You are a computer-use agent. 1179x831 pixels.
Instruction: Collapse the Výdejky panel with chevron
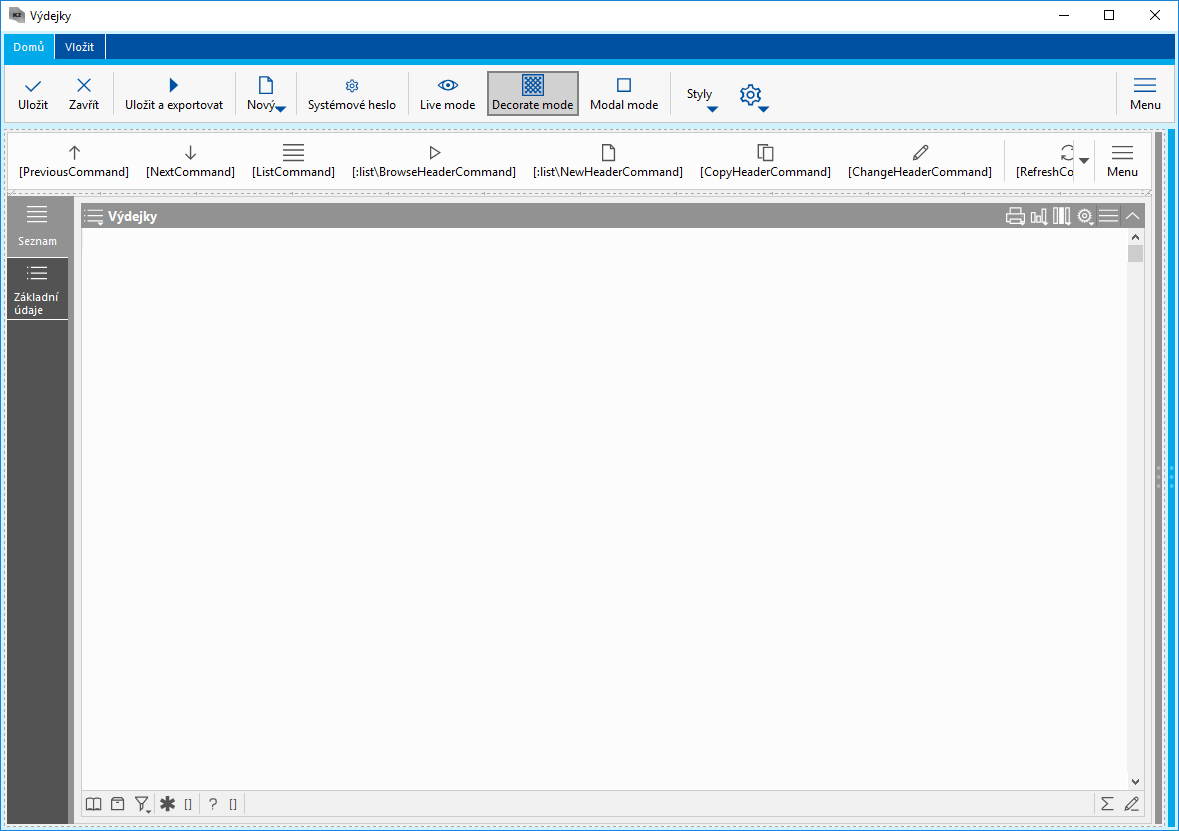1132,217
